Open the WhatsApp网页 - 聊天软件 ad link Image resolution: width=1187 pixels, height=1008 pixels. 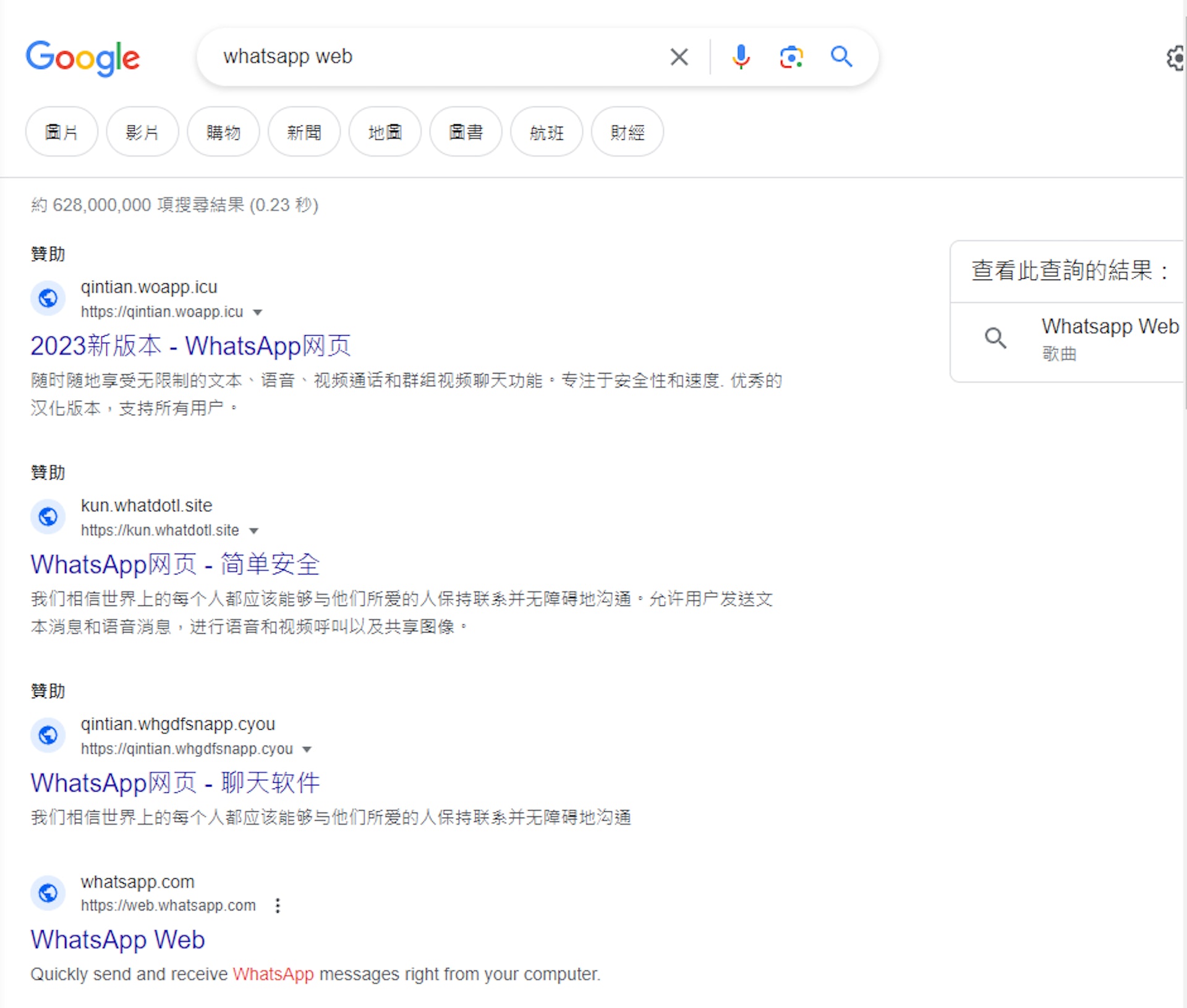click(176, 782)
